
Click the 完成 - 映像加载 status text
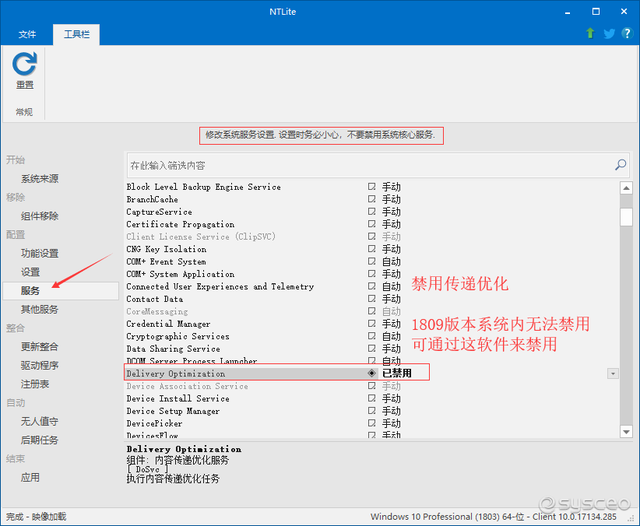36,517
